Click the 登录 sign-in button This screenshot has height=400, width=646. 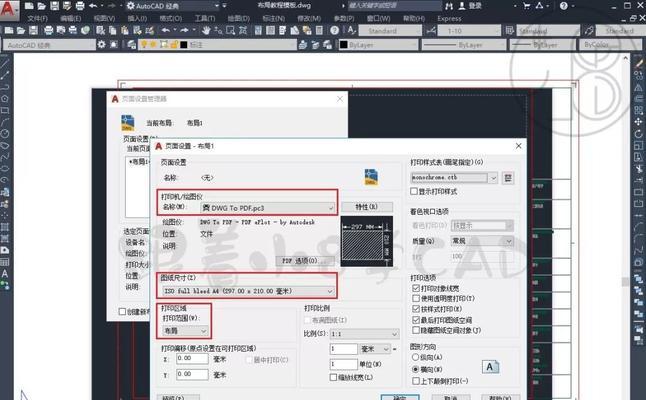[x=470, y=6]
